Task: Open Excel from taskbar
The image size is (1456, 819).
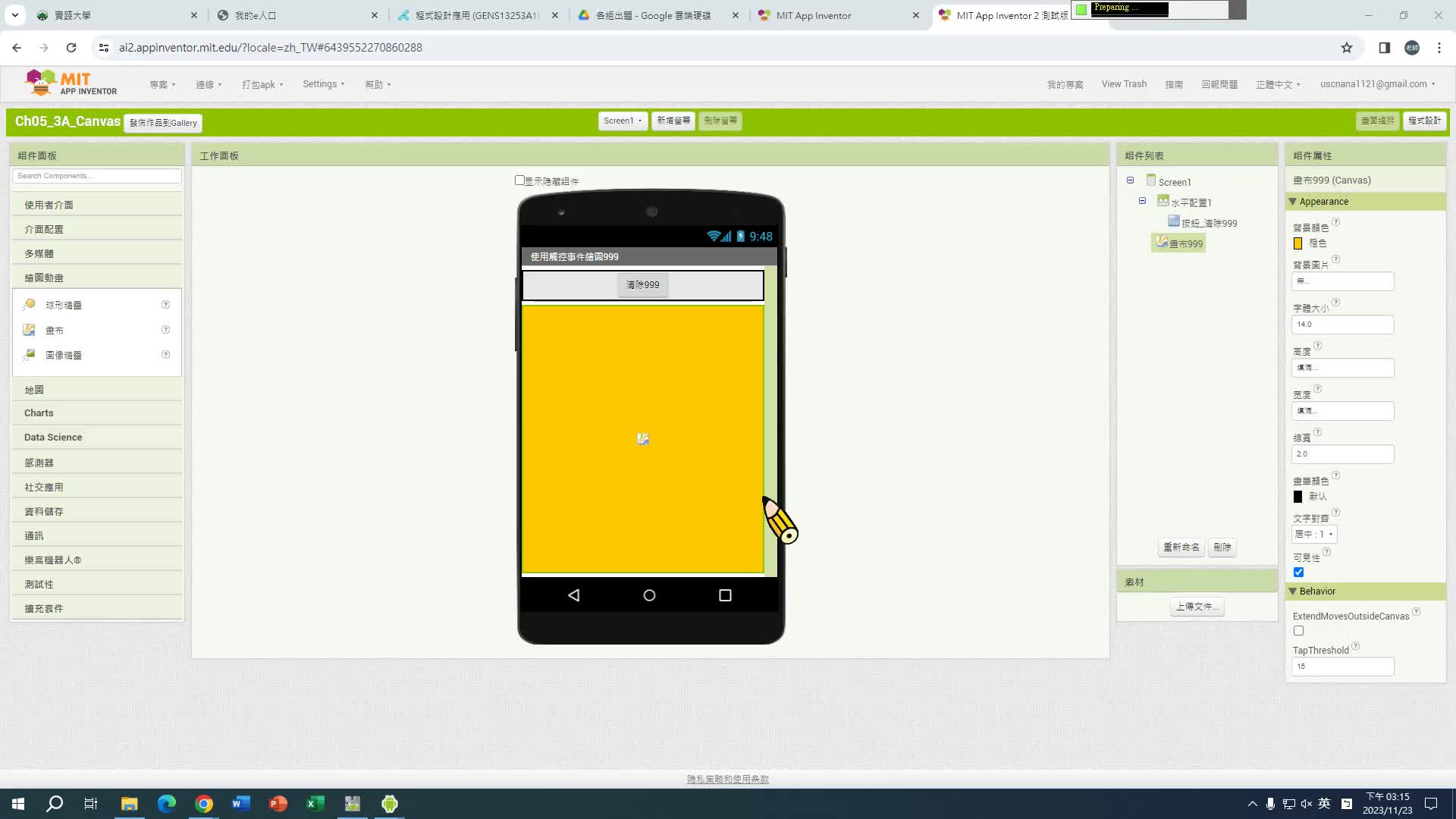Action: pos(315,804)
